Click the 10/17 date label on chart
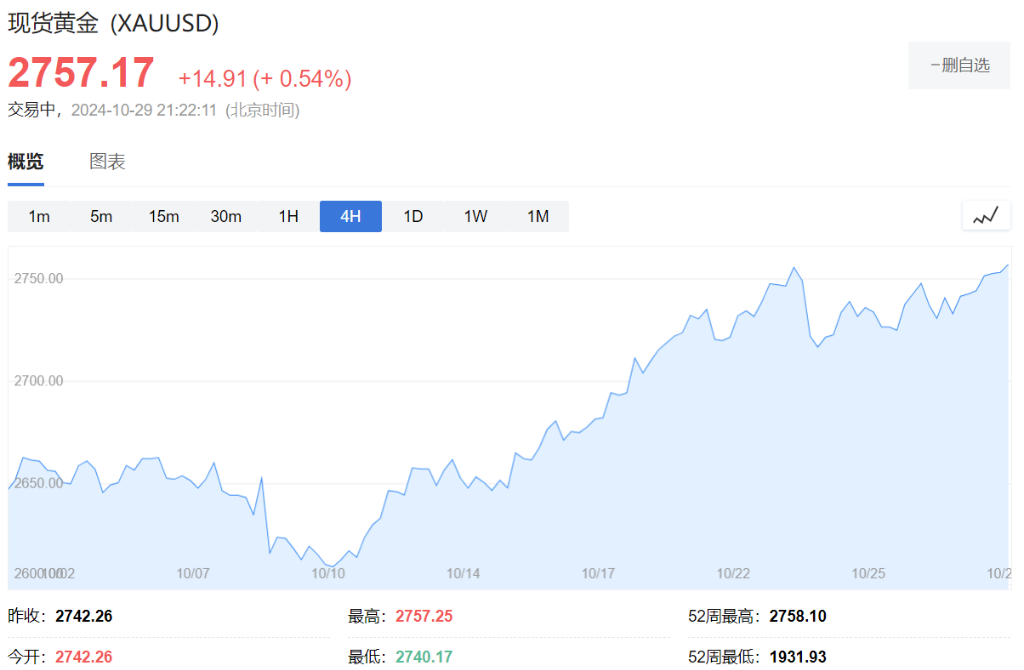Screen dimensions: 1024x670 pyautogui.click(x=598, y=573)
